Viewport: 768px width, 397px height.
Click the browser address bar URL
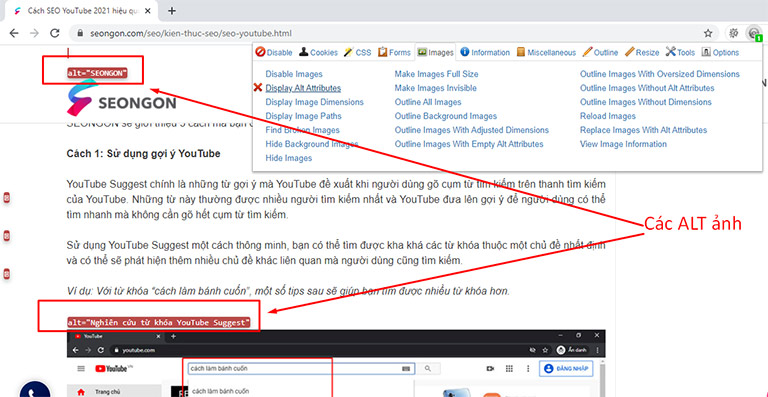tap(191, 34)
